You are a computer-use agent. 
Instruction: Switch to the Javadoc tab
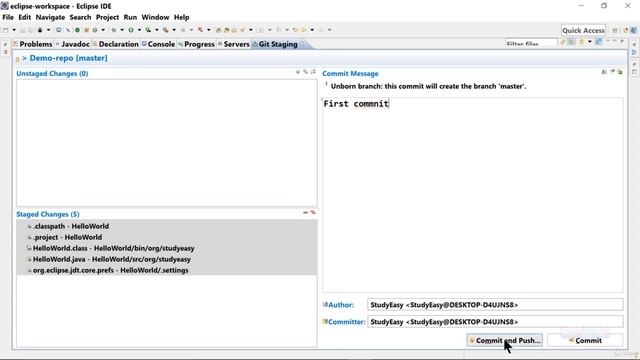click(x=73, y=44)
